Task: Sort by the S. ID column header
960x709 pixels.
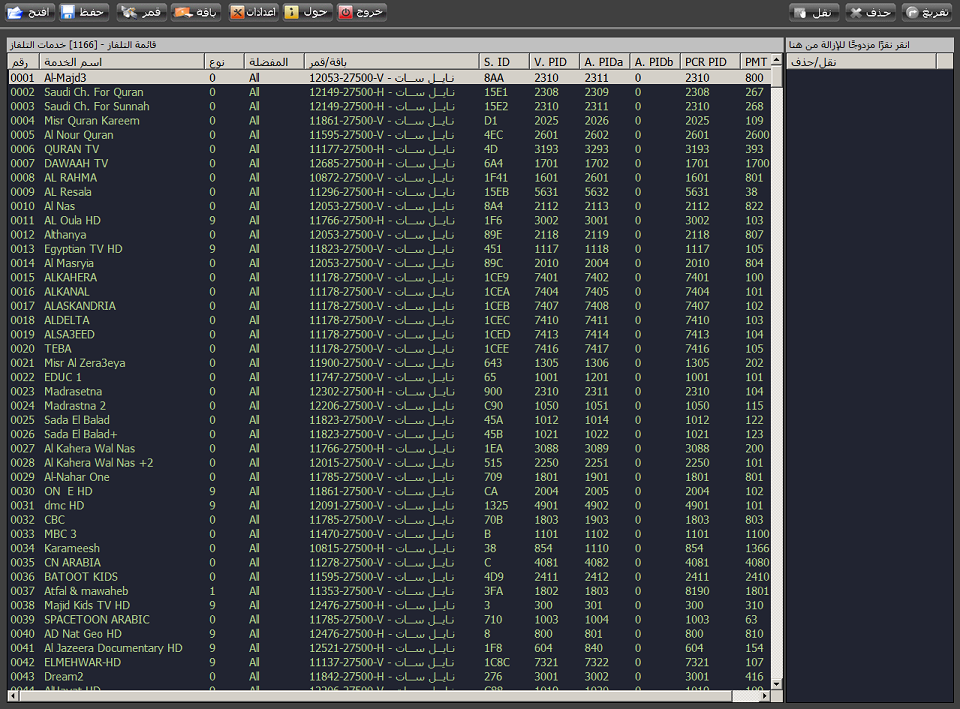Action: 504,62
